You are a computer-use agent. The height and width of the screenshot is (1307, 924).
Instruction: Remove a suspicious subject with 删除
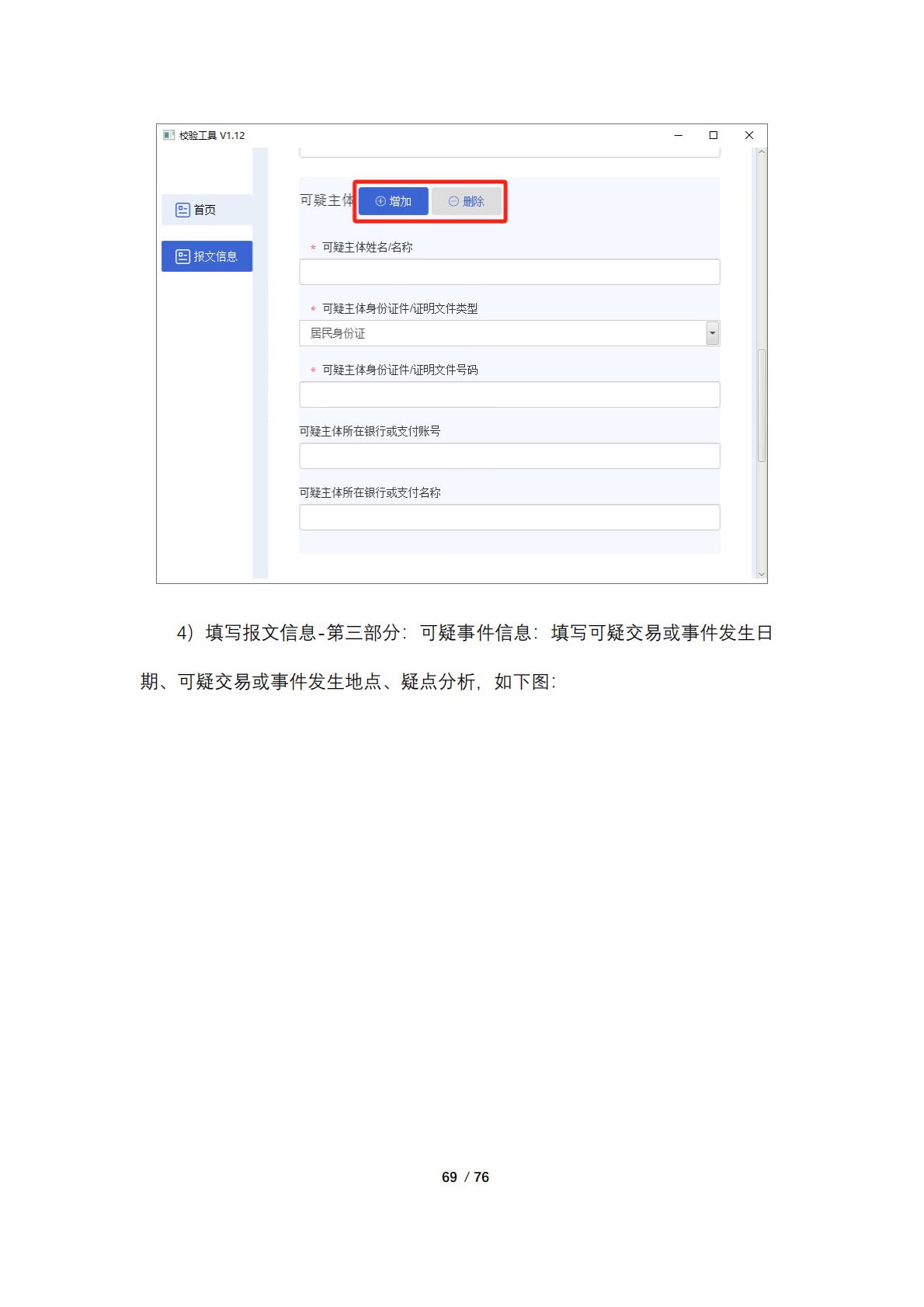coord(467,201)
